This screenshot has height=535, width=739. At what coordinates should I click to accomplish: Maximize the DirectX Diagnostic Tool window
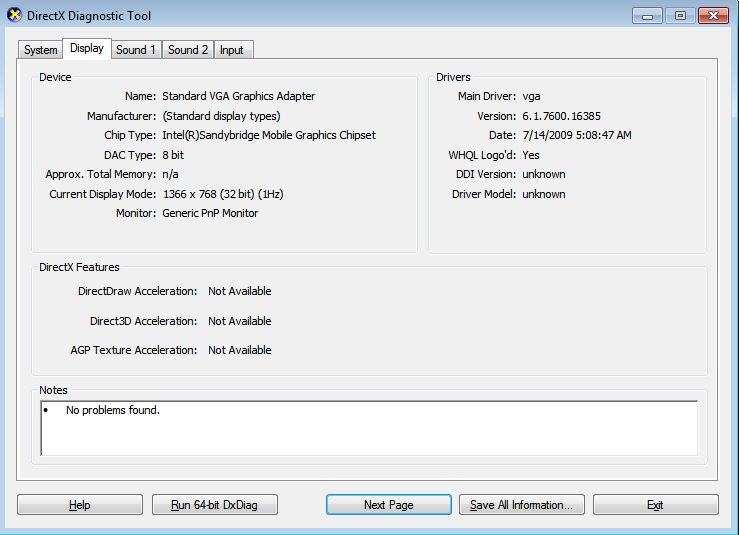680,16
